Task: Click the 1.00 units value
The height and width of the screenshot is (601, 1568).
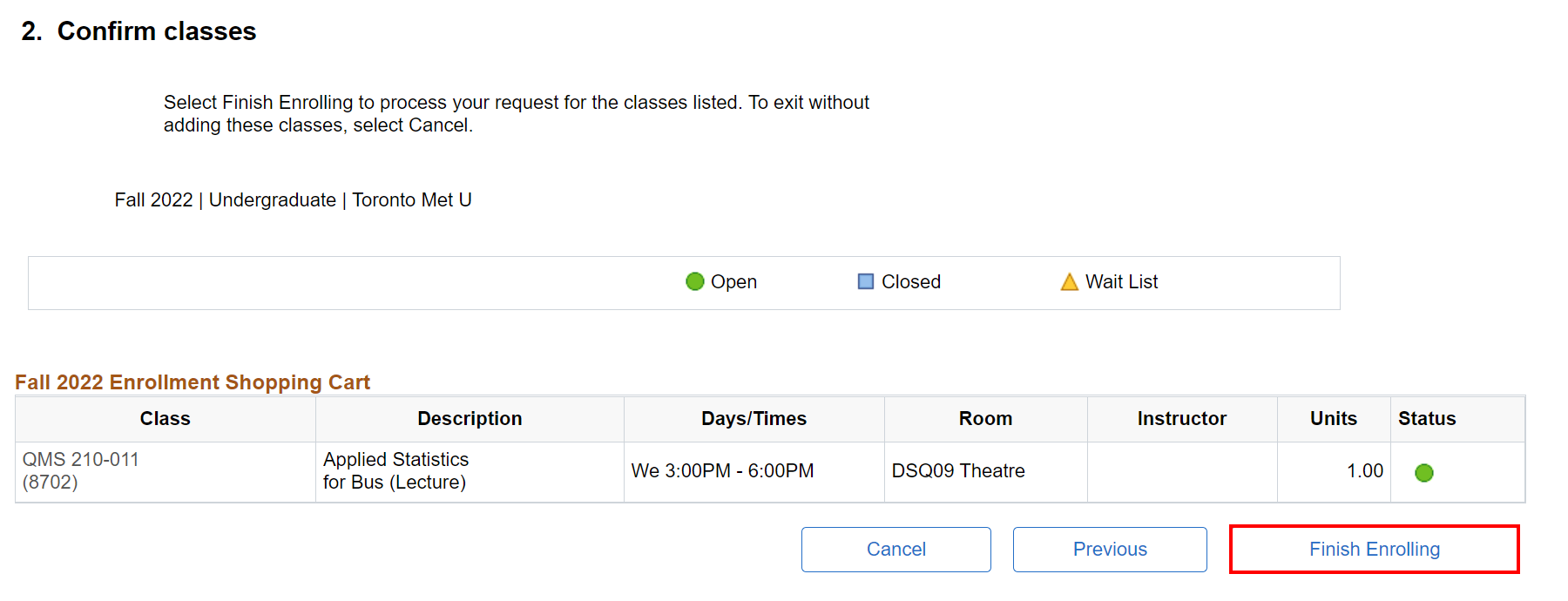Action: [x=1364, y=471]
